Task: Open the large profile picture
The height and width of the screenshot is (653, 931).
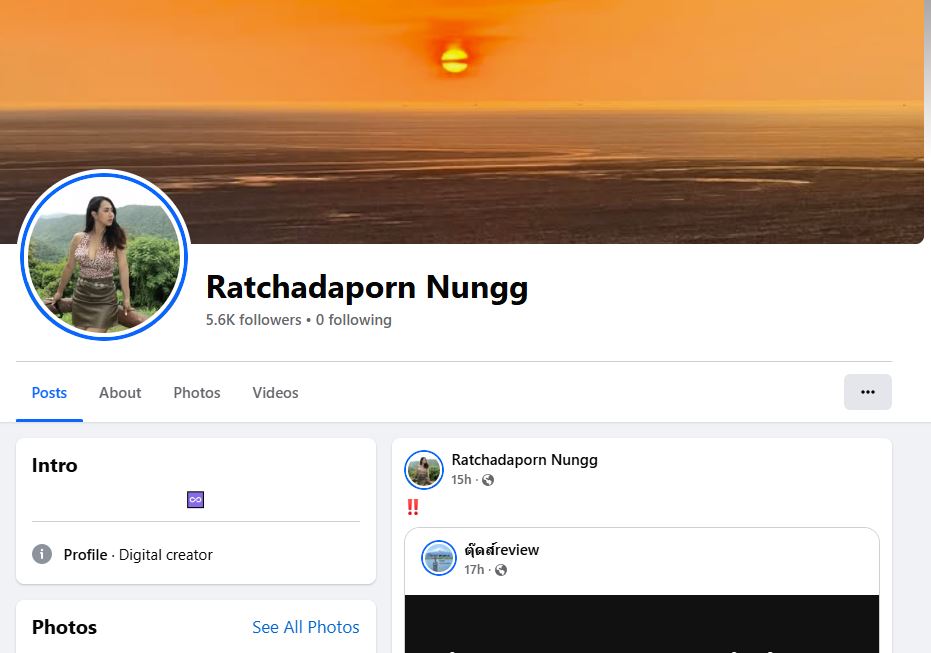Action: tap(104, 255)
